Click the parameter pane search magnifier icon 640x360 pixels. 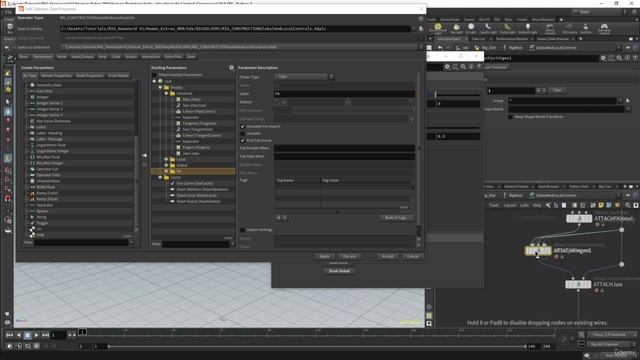click(619, 58)
